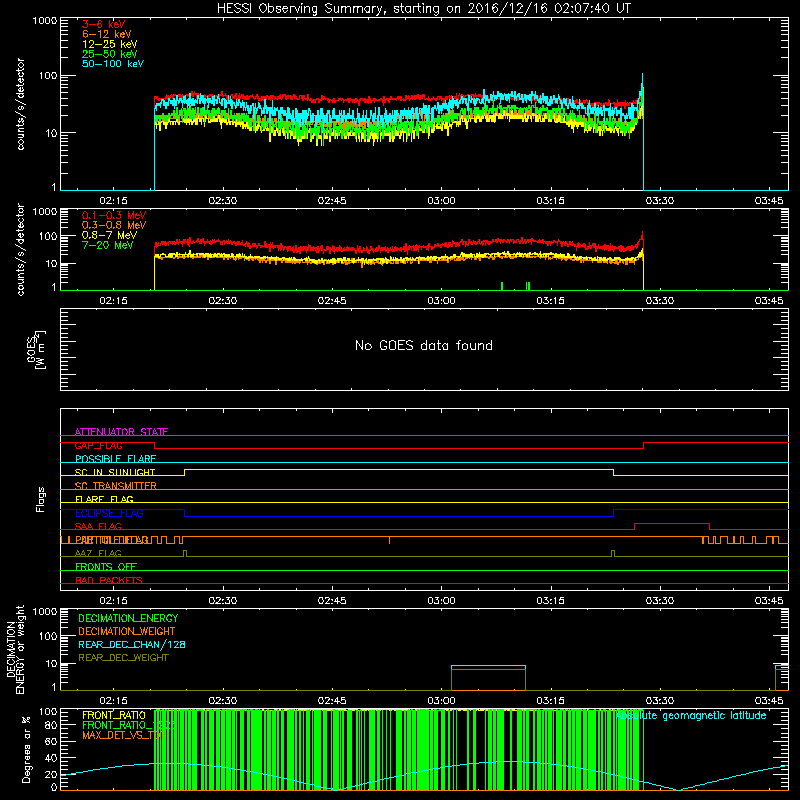Click the raised SAA_FLAG step segment
800x800 pixels.
[672, 523]
